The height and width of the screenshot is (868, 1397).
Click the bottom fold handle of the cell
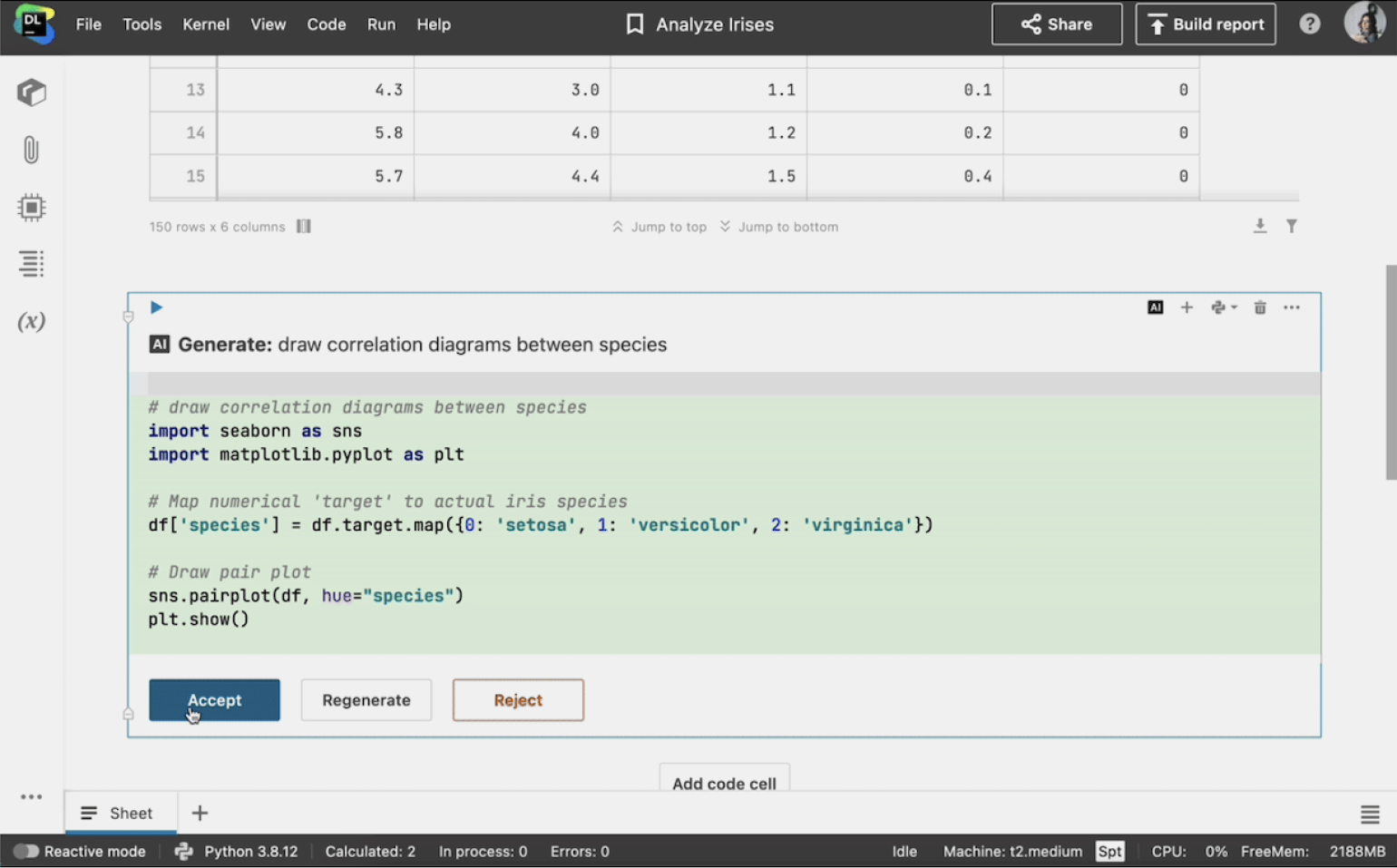(128, 714)
